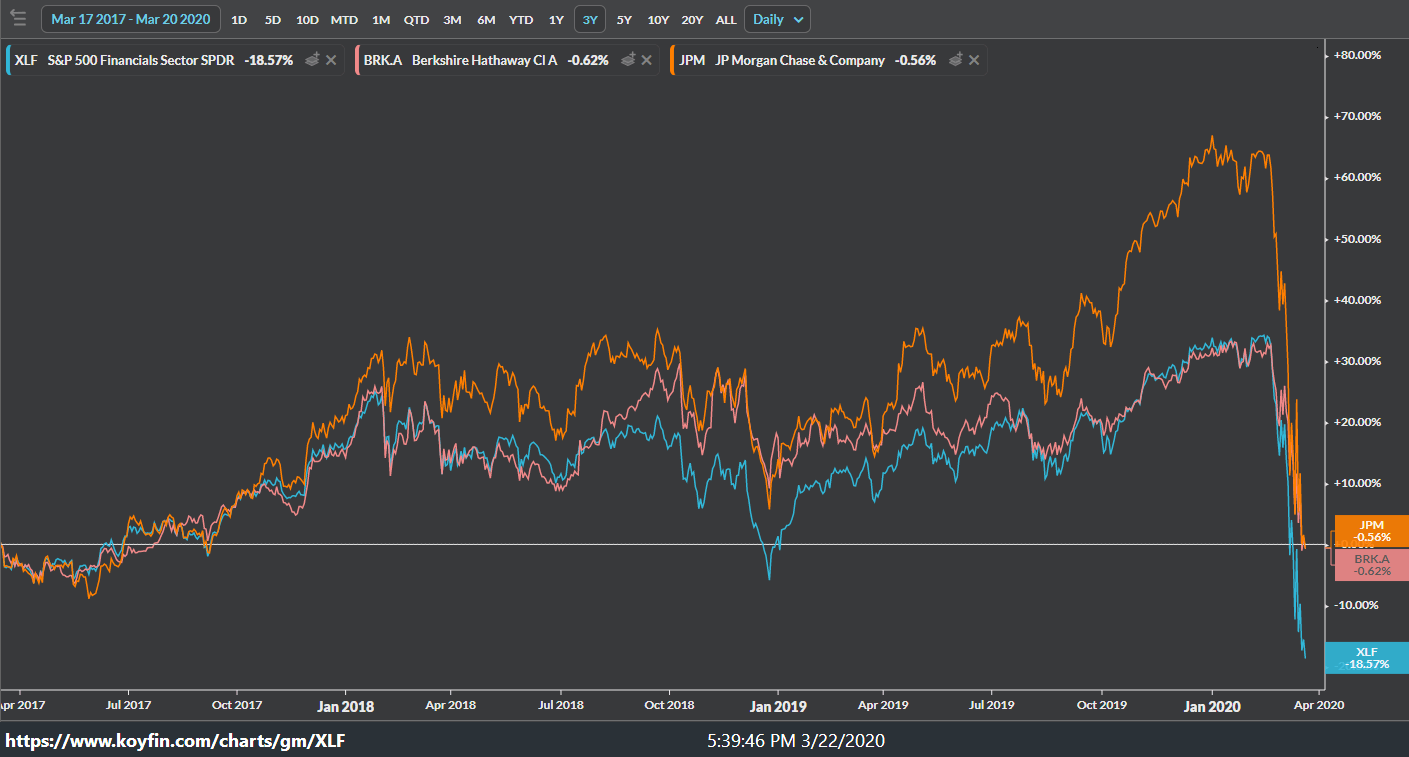Toggle the sidebar collapse icon
The height and width of the screenshot is (757, 1409).
pos(18,18)
